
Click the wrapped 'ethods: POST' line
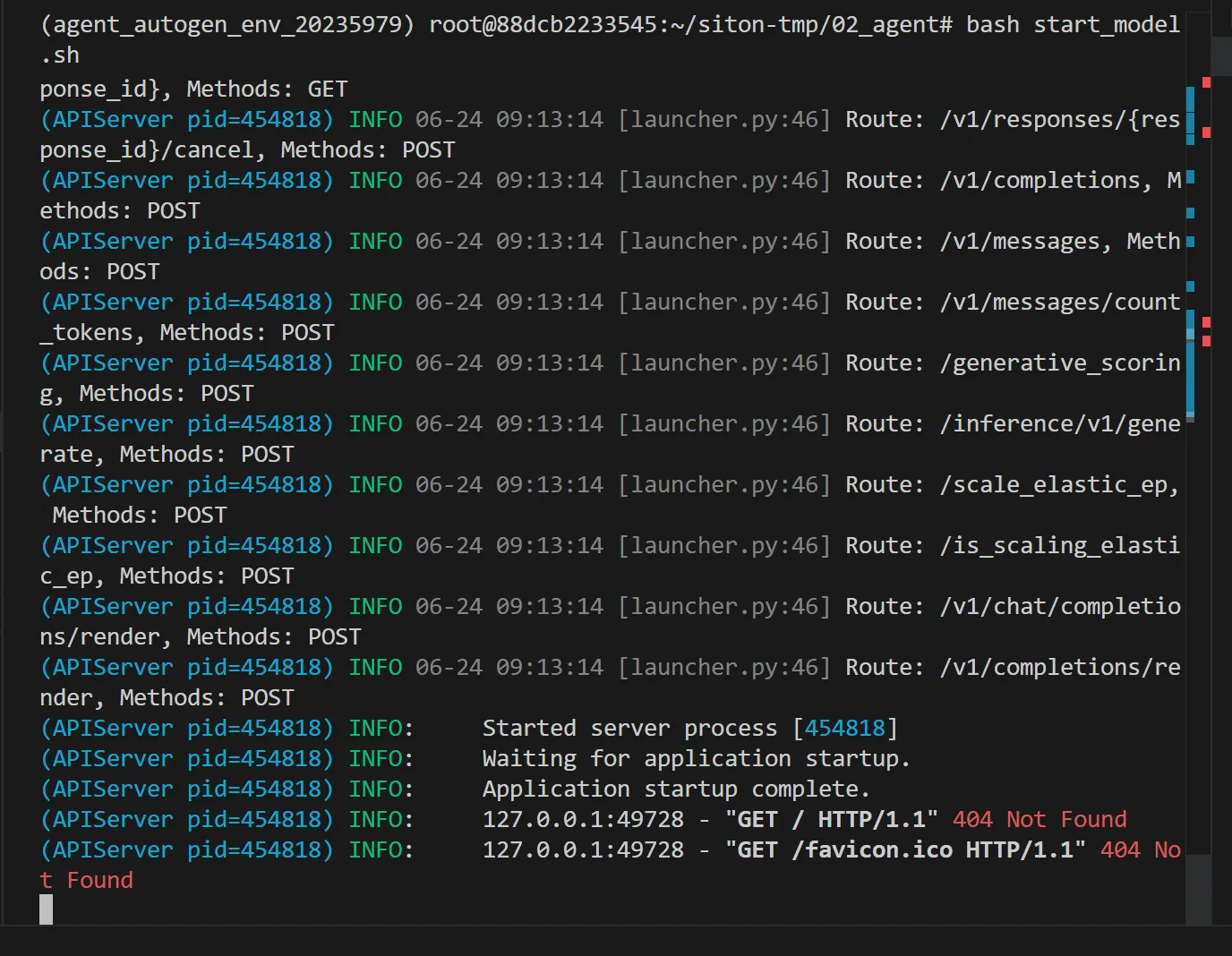120,210
